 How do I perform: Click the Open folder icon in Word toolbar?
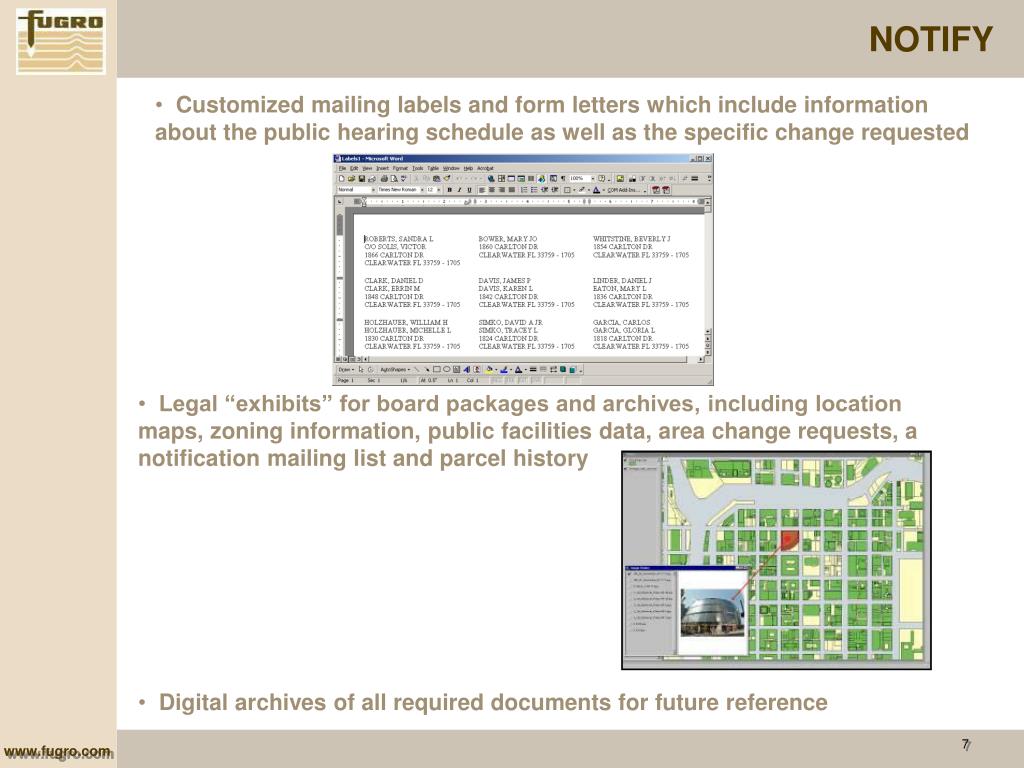(x=351, y=178)
